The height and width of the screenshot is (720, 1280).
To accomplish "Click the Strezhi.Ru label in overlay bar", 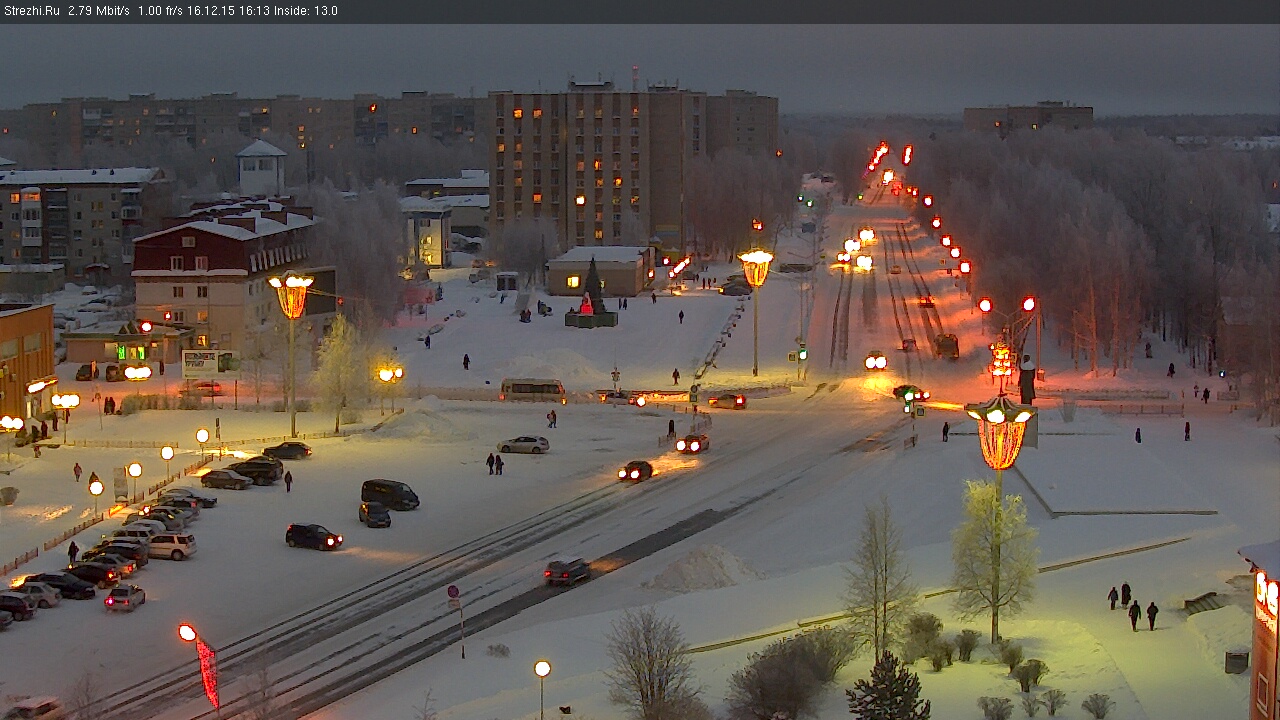I will click(32, 11).
